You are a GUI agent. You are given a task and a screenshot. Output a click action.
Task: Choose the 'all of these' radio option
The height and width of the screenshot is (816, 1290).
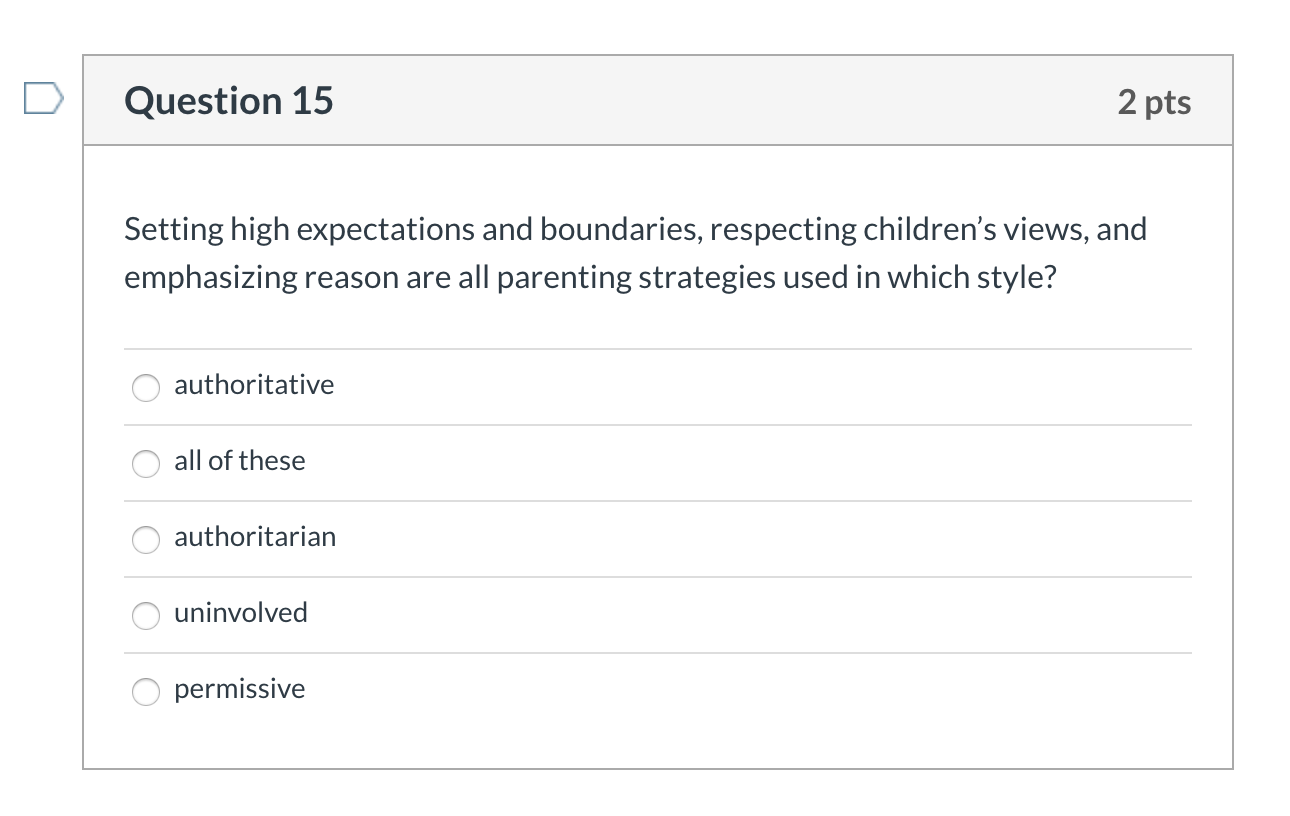pyautogui.click(x=146, y=463)
